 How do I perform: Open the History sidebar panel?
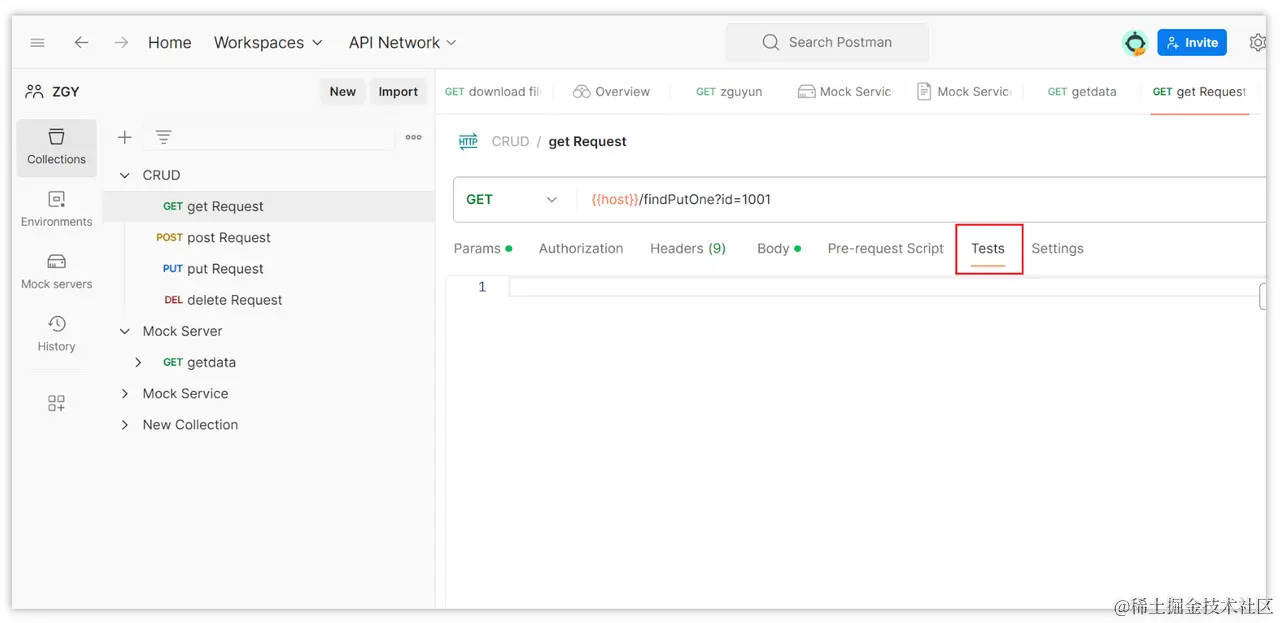(x=56, y=333)
